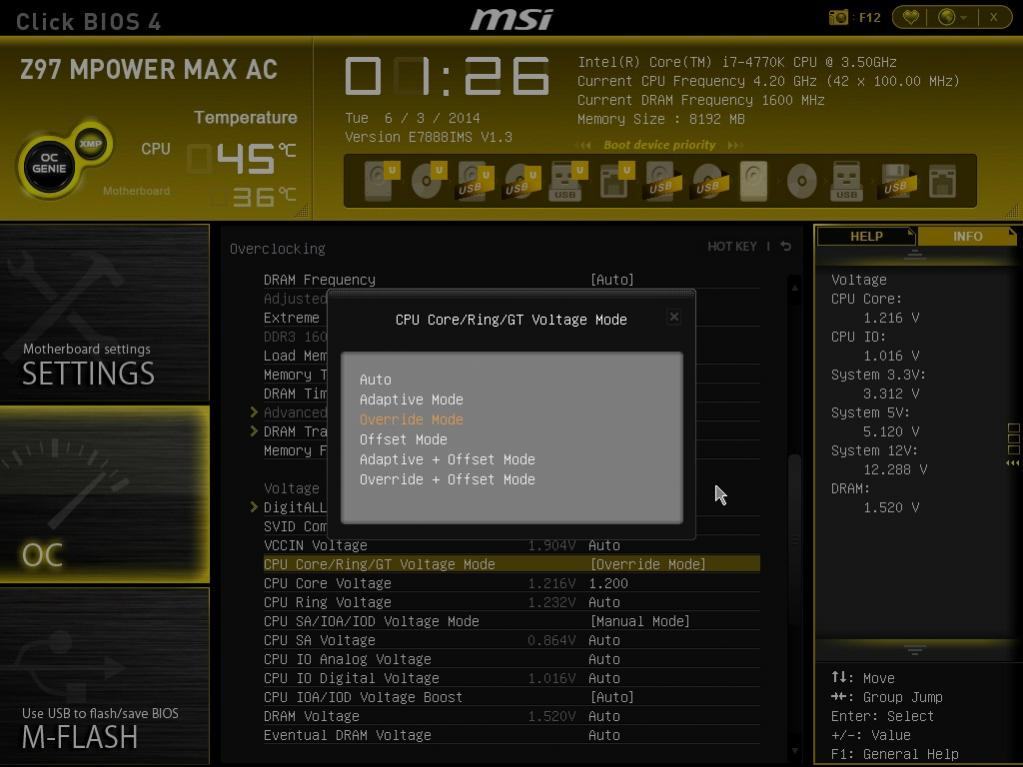Screen dimensions: 1023x767
Task: Select the legacy USB CD/DVD boot icon
Action: point(709,180)
